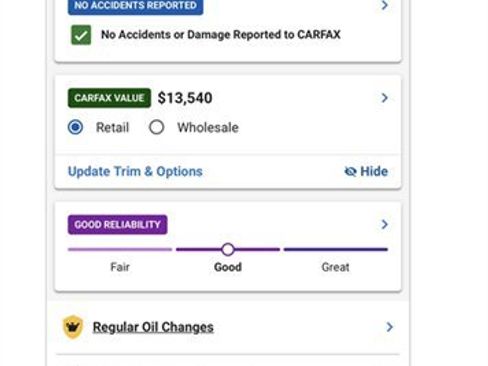Expand the Good Reliability chevron
Image resolution: width=488 pixels, height=366 pixels.
click(384, 224)
